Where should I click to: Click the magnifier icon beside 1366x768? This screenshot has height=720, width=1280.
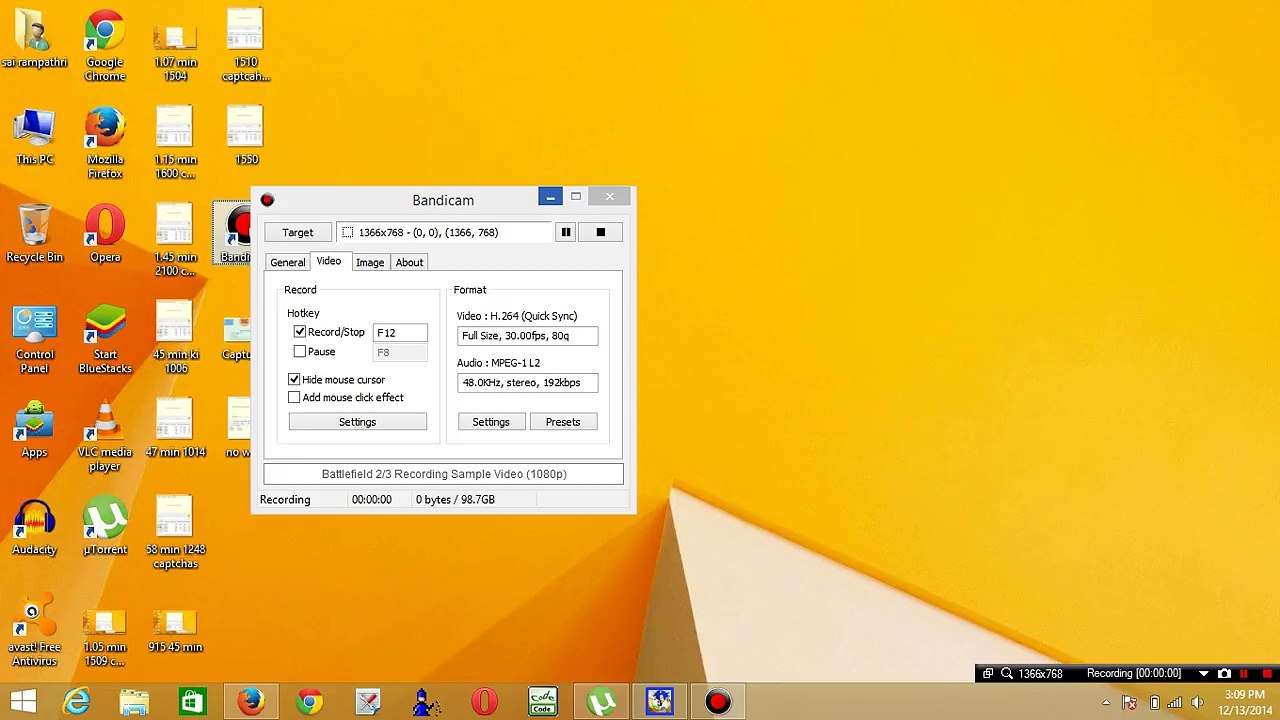1007,674
